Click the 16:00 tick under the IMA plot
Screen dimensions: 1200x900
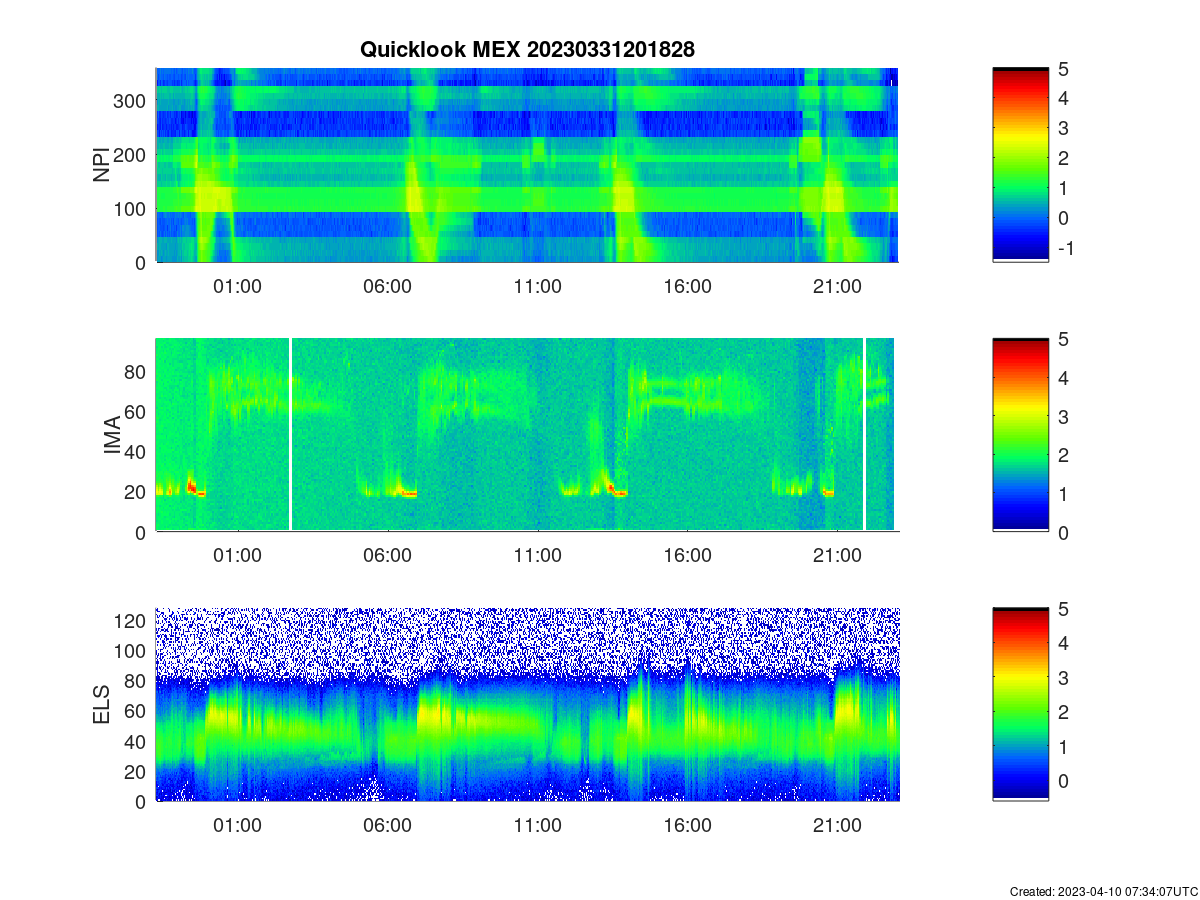687,556
